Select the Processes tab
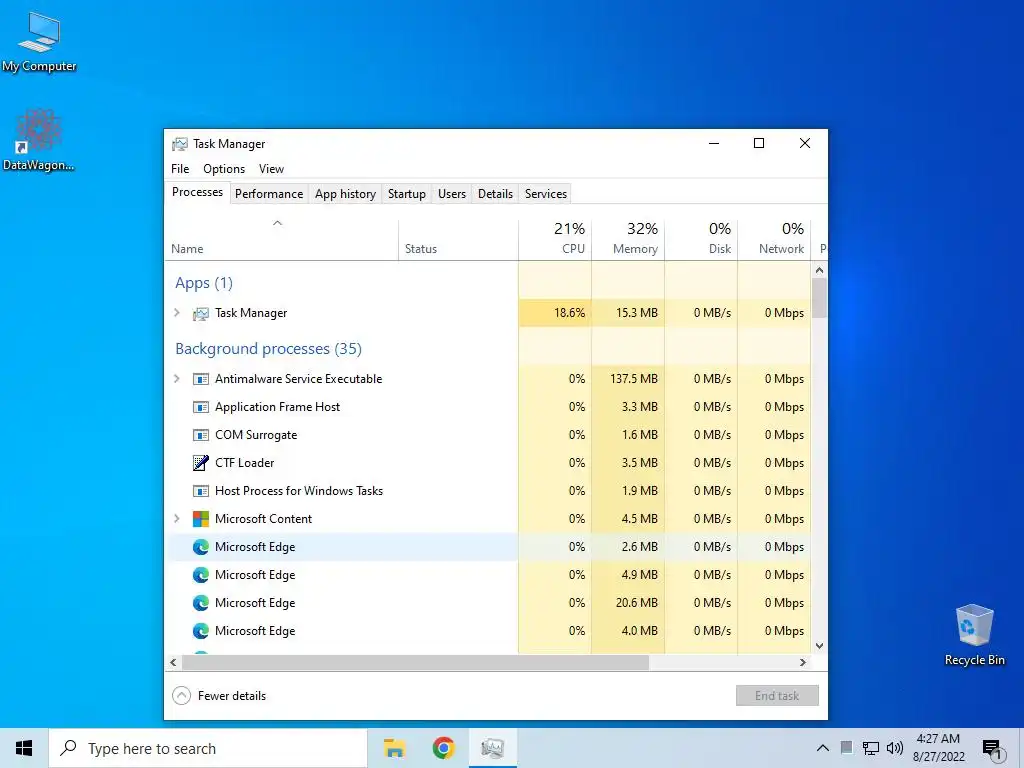 click(197, 192)
